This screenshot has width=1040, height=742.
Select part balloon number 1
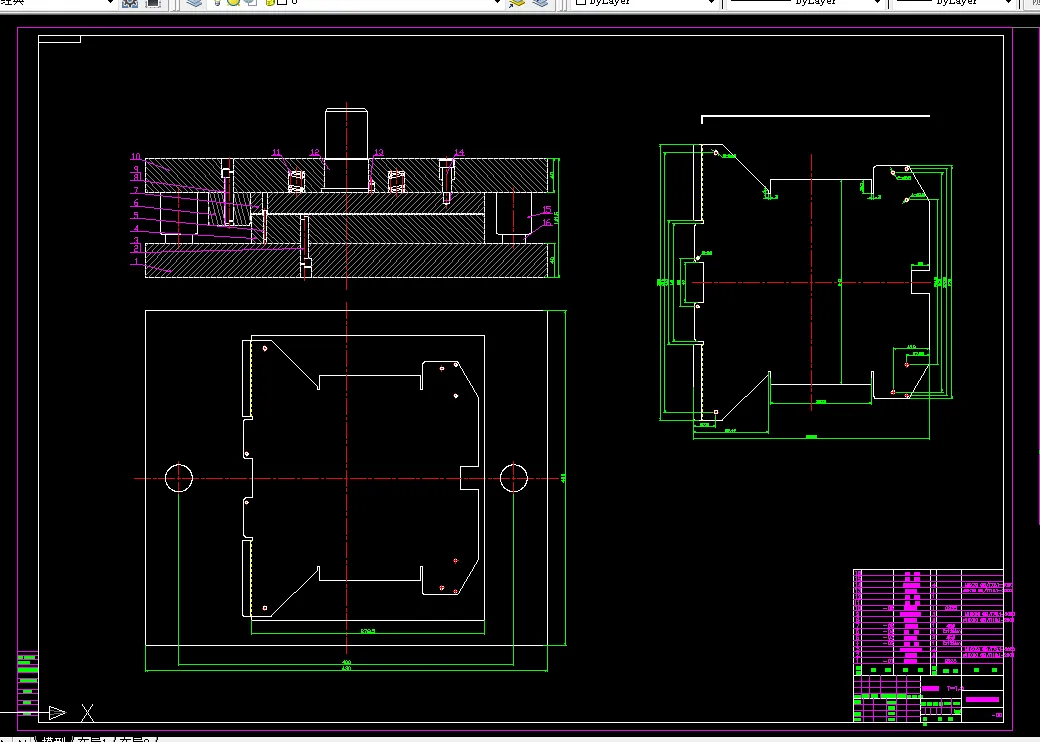point(136,262)
